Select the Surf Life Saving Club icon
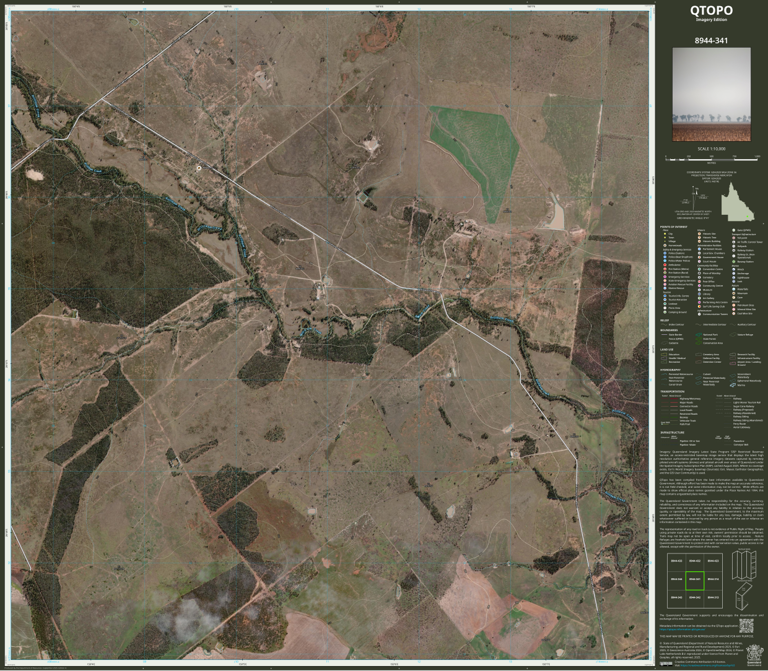The width and height of the screenshot is (768, 671). point(699,307)
